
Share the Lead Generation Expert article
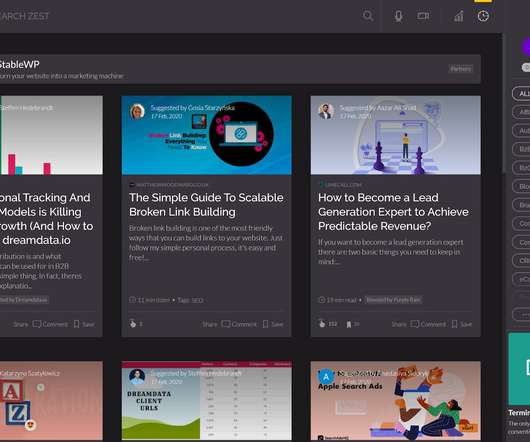pyautogui.click(x=399, y=324)
